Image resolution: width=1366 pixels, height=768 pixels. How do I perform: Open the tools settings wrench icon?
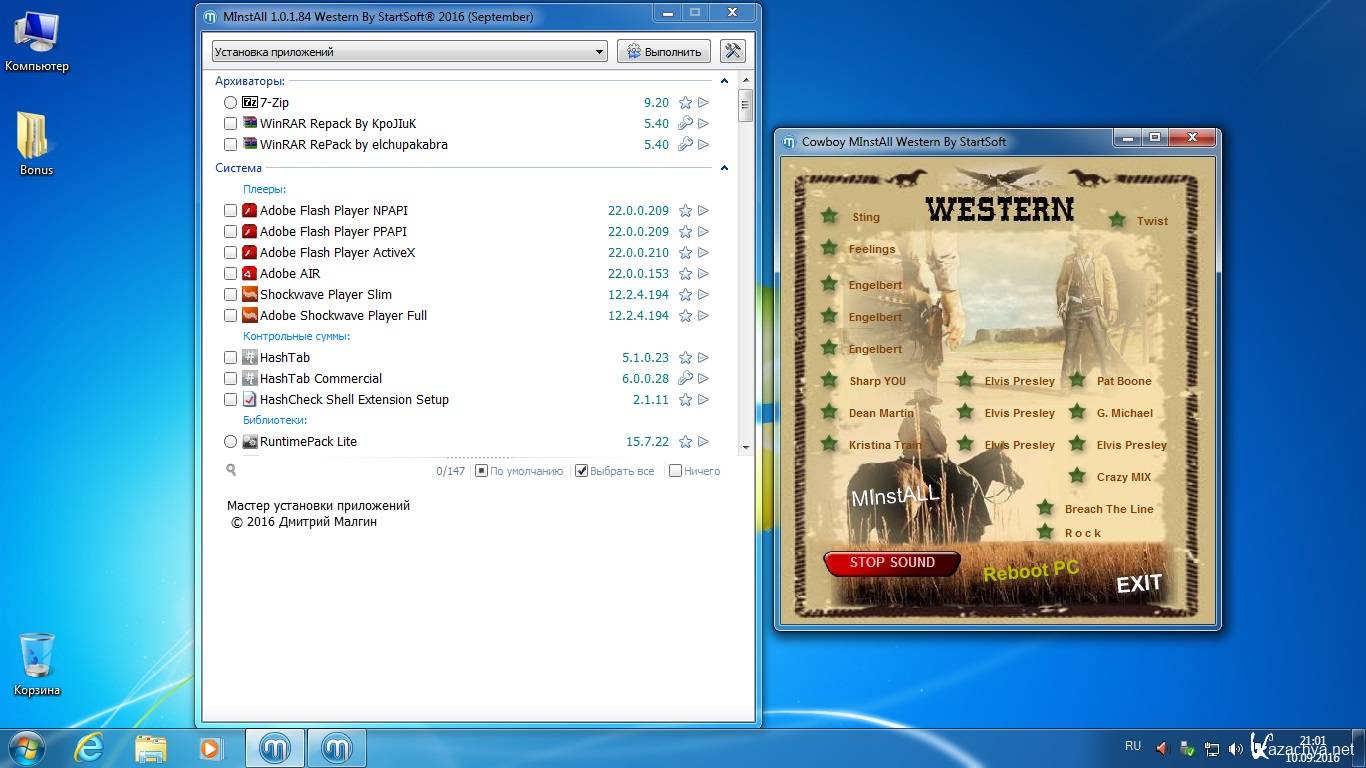[732, 51]
